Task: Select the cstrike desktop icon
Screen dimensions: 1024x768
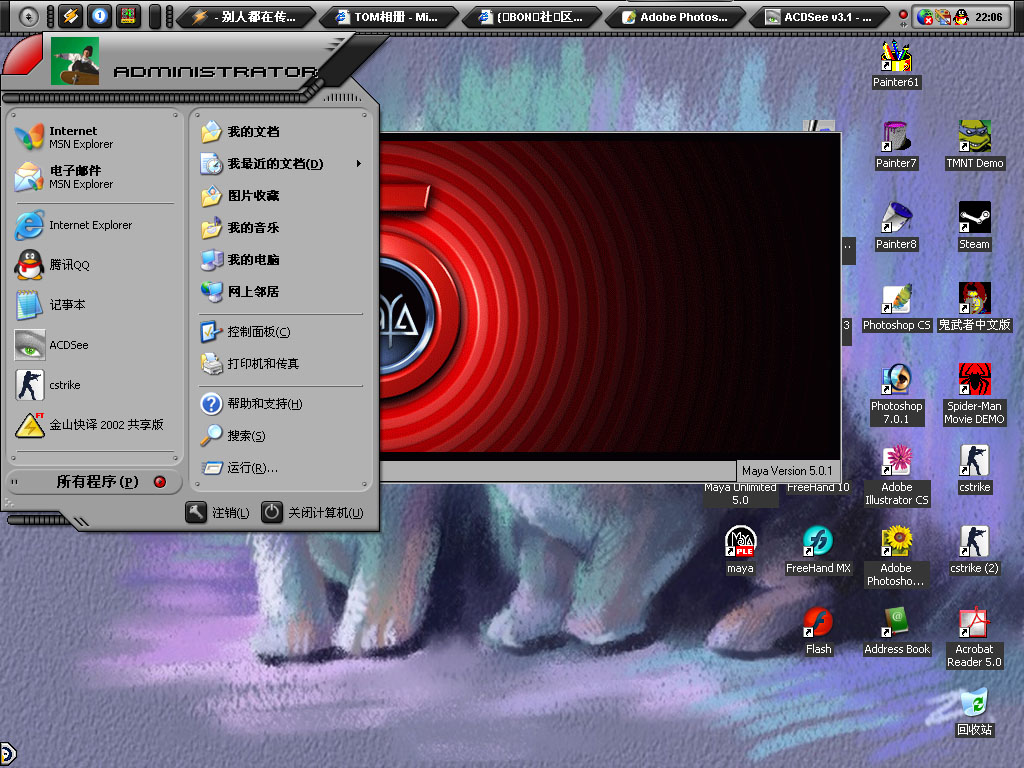Action: tap(974, 469)
